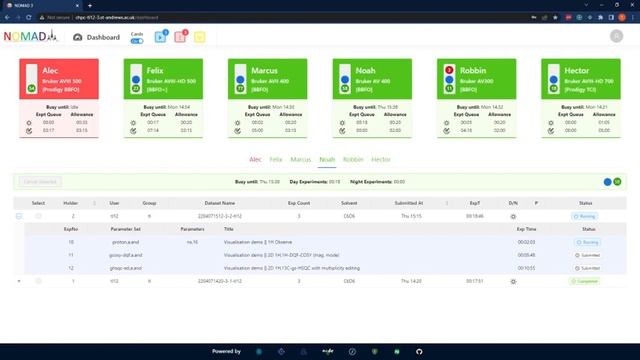Click the night moon icon in Robbin card
The width and height of the screenshot is (640, 360).
coord(447,131)
